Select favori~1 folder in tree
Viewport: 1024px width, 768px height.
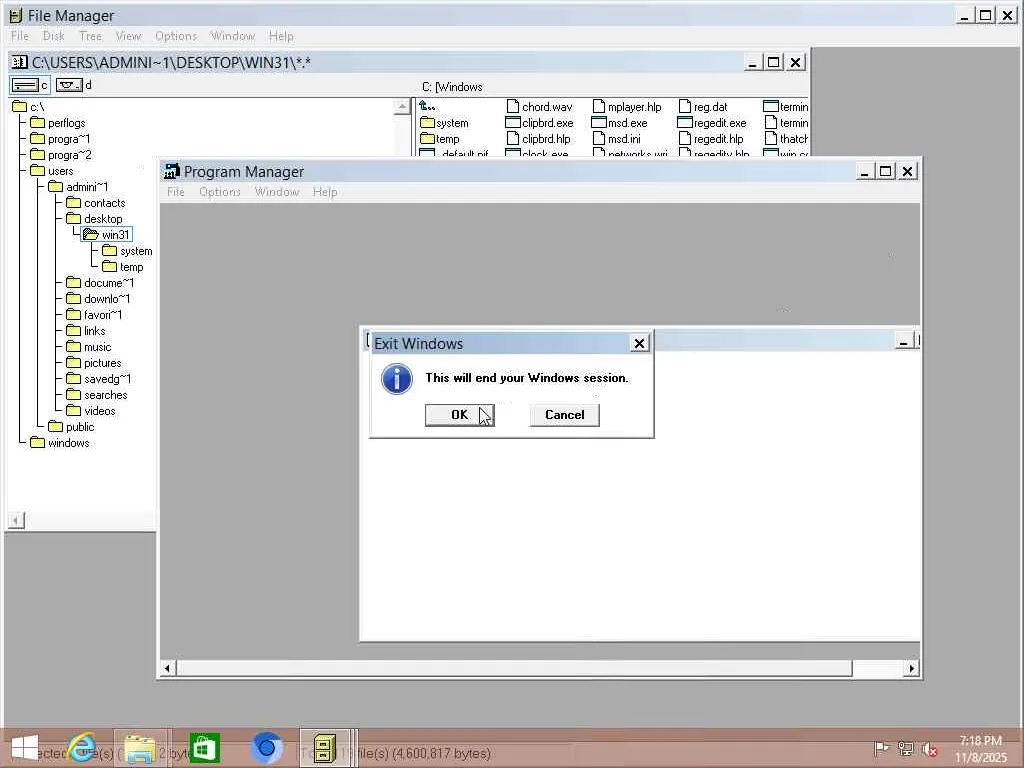pos(94,315)
